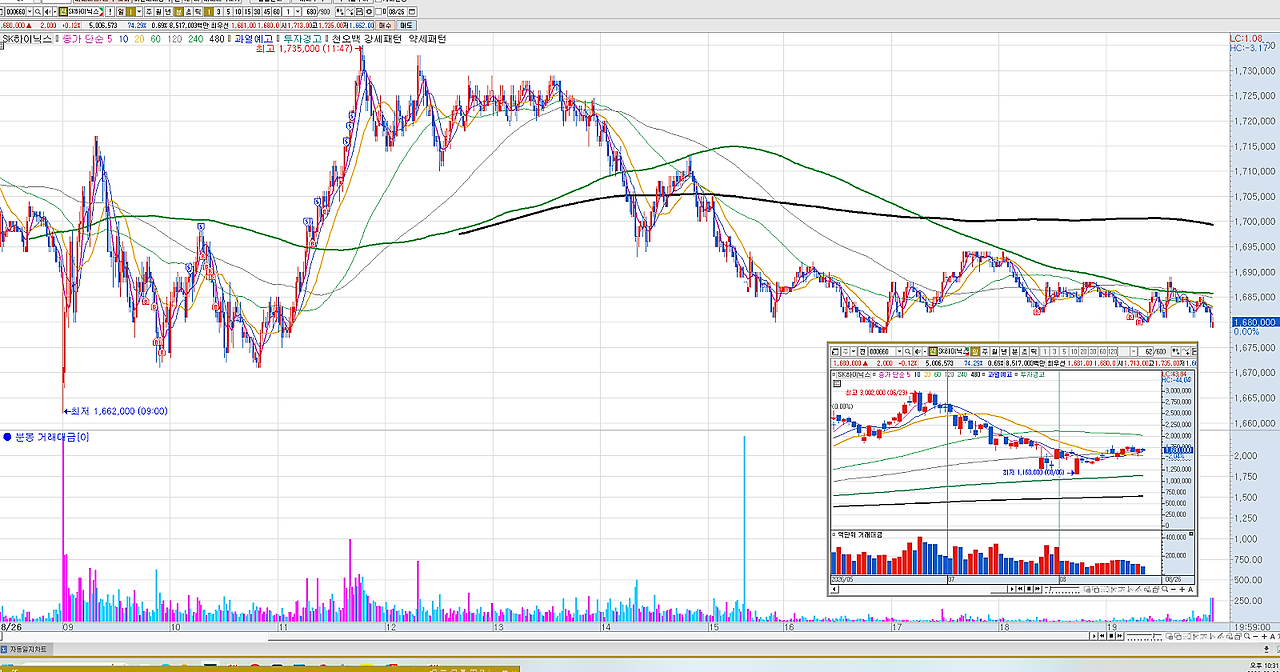The image size is (1280, 672).
Task: Click SK하이닉스 label in chart legend
Action: point(27,39)
